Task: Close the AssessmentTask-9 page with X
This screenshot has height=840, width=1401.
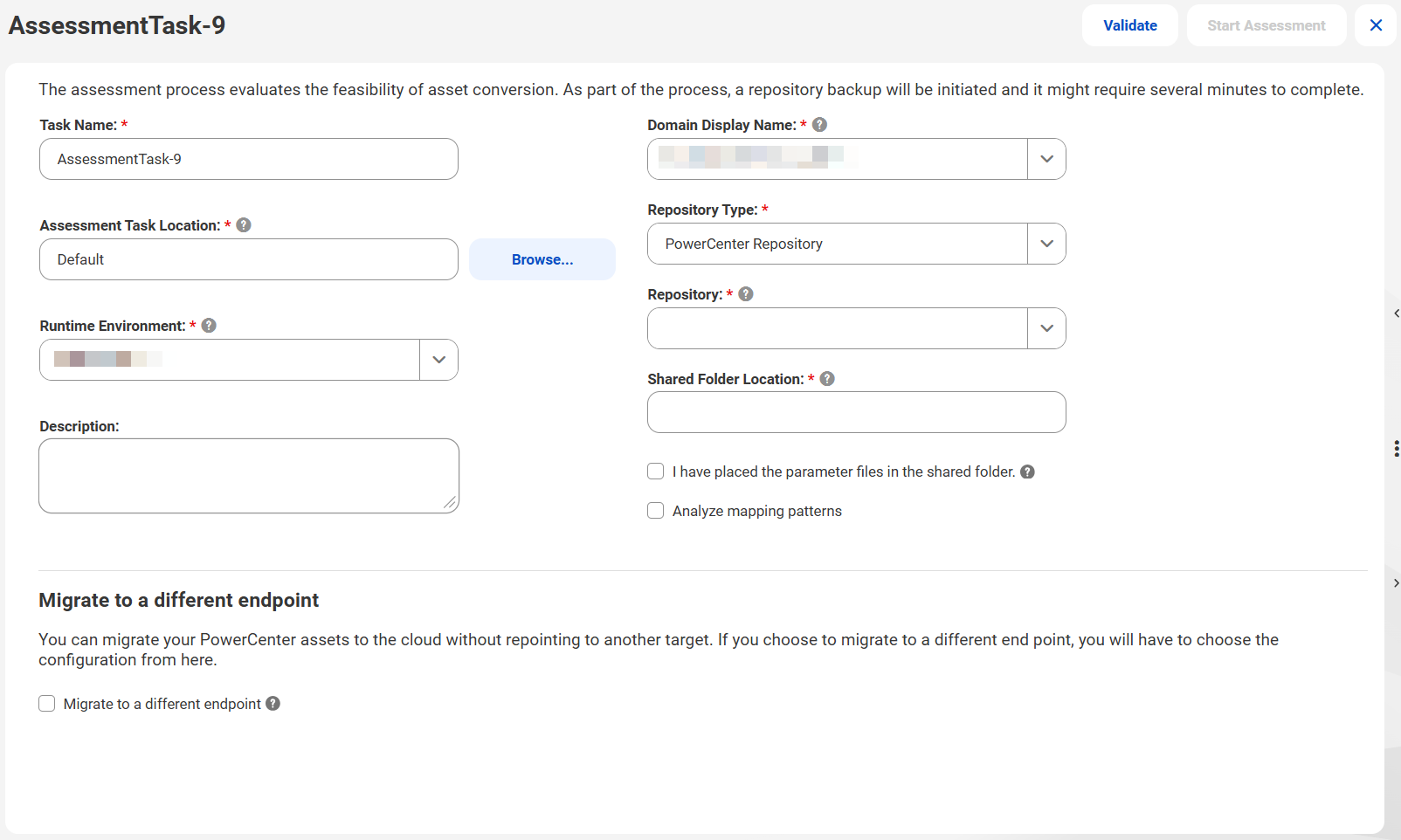Action: click(x=1376, y=25)
